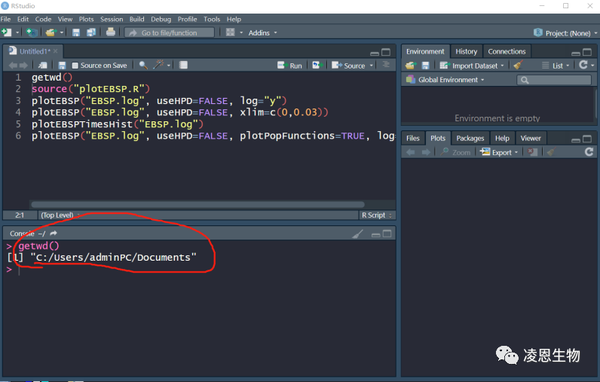Toggle the Source on Save checkbox
Image resolution: width=600 pixels, height=382 pixels.
pos(75,66)
